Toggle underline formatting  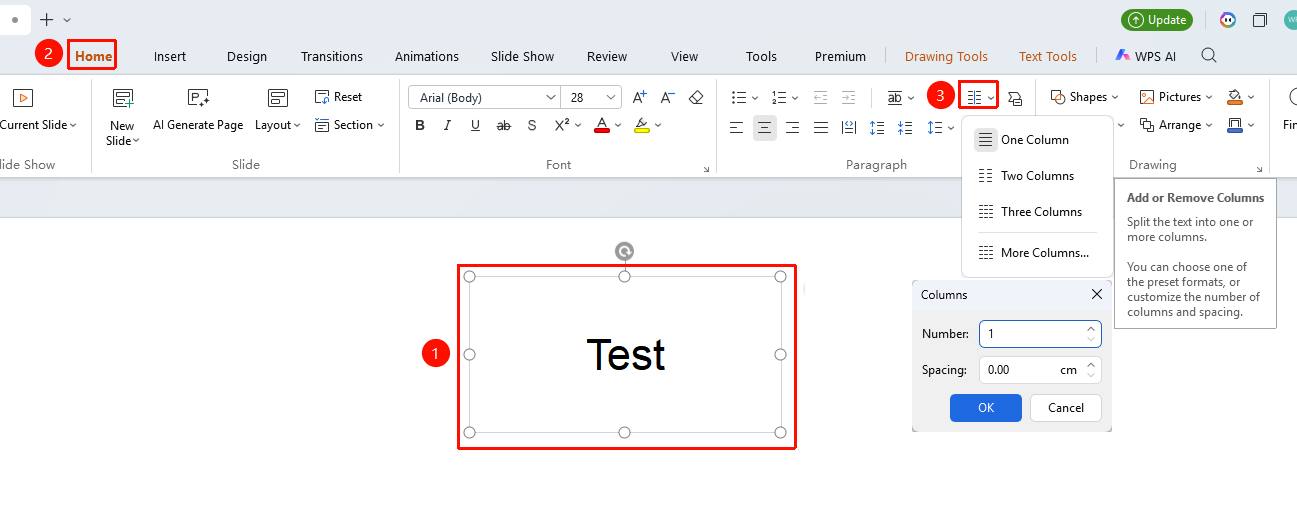(475, 126)
